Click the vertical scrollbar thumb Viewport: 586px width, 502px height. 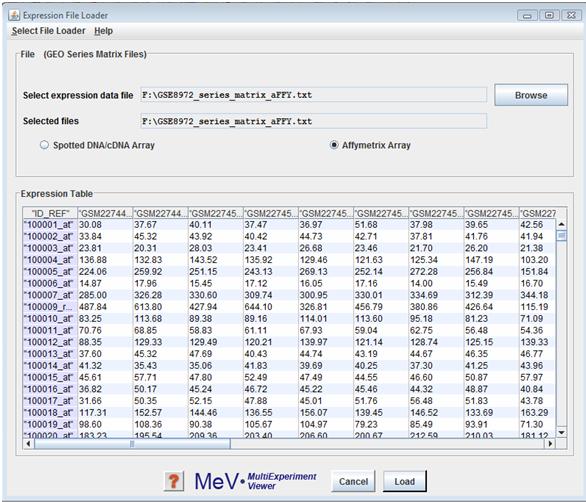[561, 236]
